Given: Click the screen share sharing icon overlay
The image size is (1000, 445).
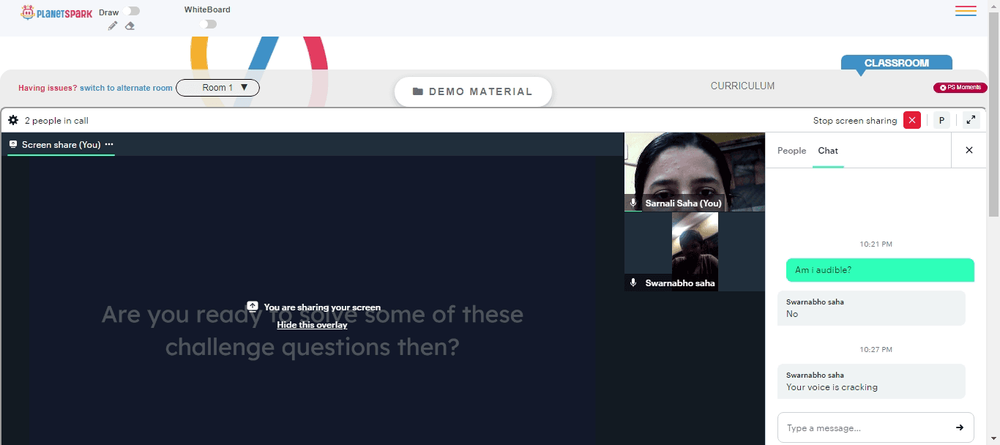Looking at the screenshot, I should [x=253, y=307].
